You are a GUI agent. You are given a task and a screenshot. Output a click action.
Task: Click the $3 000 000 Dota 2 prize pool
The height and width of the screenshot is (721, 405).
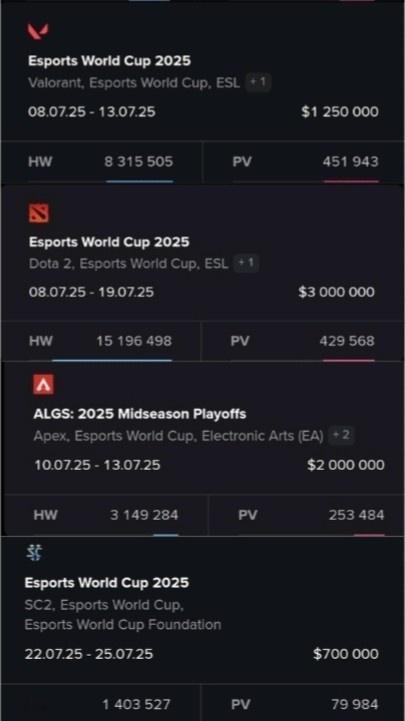click(337, 292)
